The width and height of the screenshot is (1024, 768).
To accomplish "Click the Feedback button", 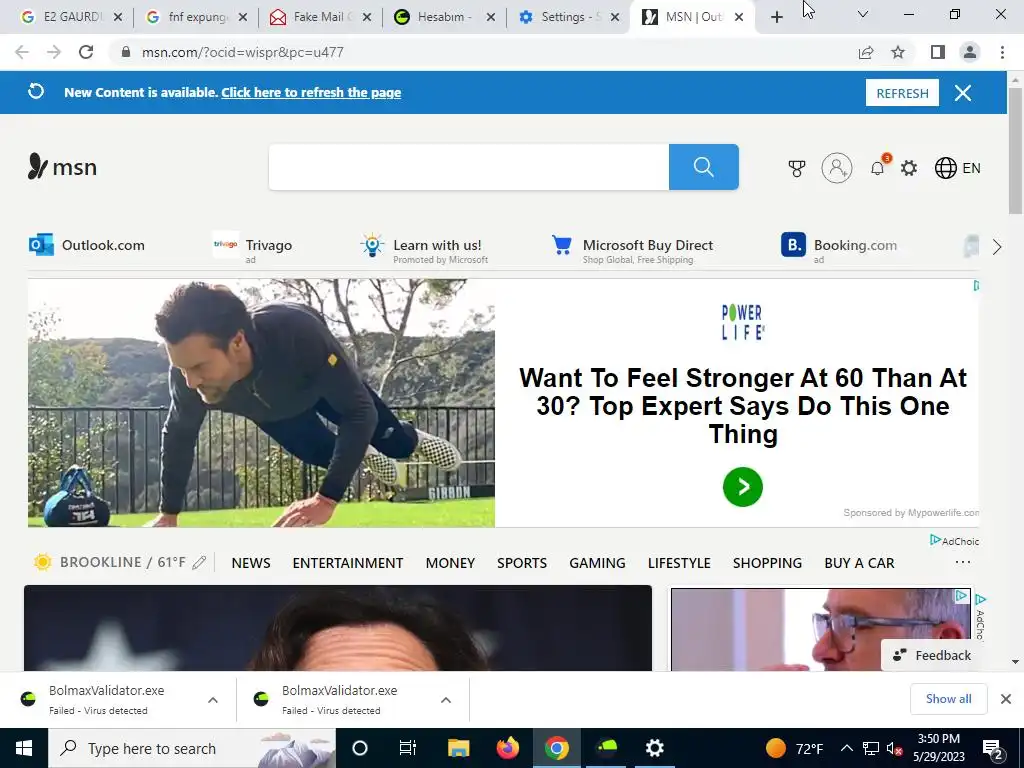I will point(932,655).
